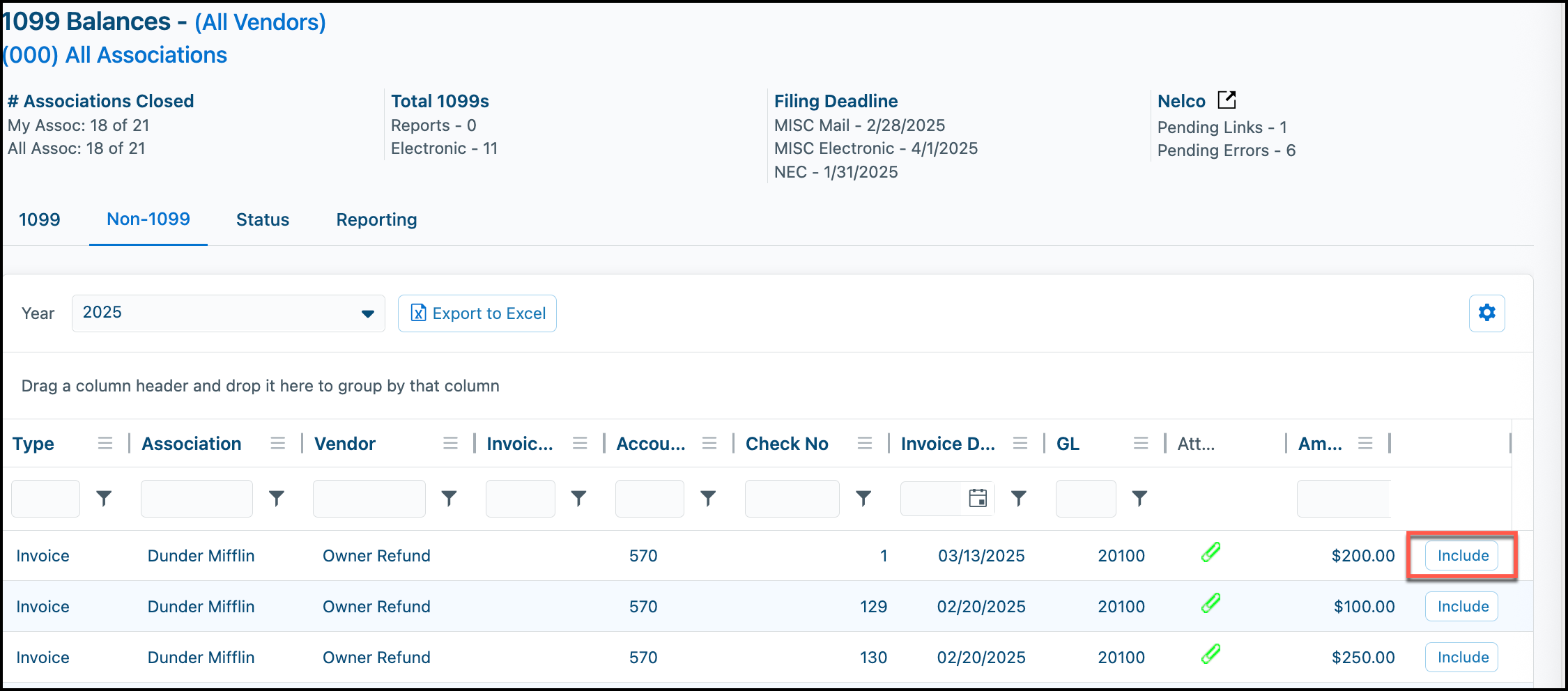Select the Non-1099 tab
Image resolution: width=1568 pixels, height=691 pixels.
(x=148, y=219)
